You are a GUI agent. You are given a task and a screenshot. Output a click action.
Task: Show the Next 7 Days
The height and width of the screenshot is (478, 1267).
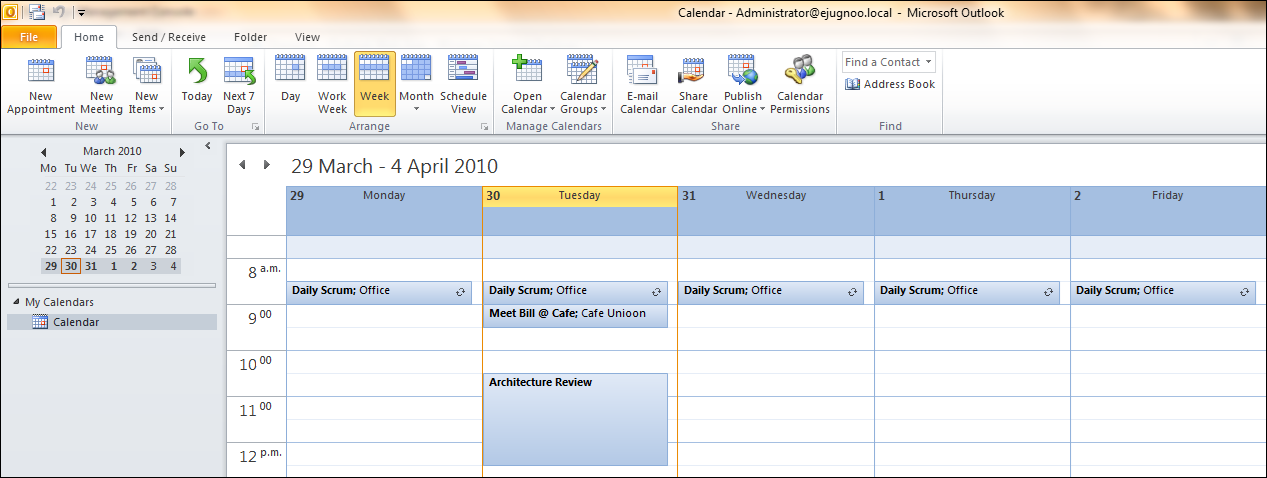[239, 85]
